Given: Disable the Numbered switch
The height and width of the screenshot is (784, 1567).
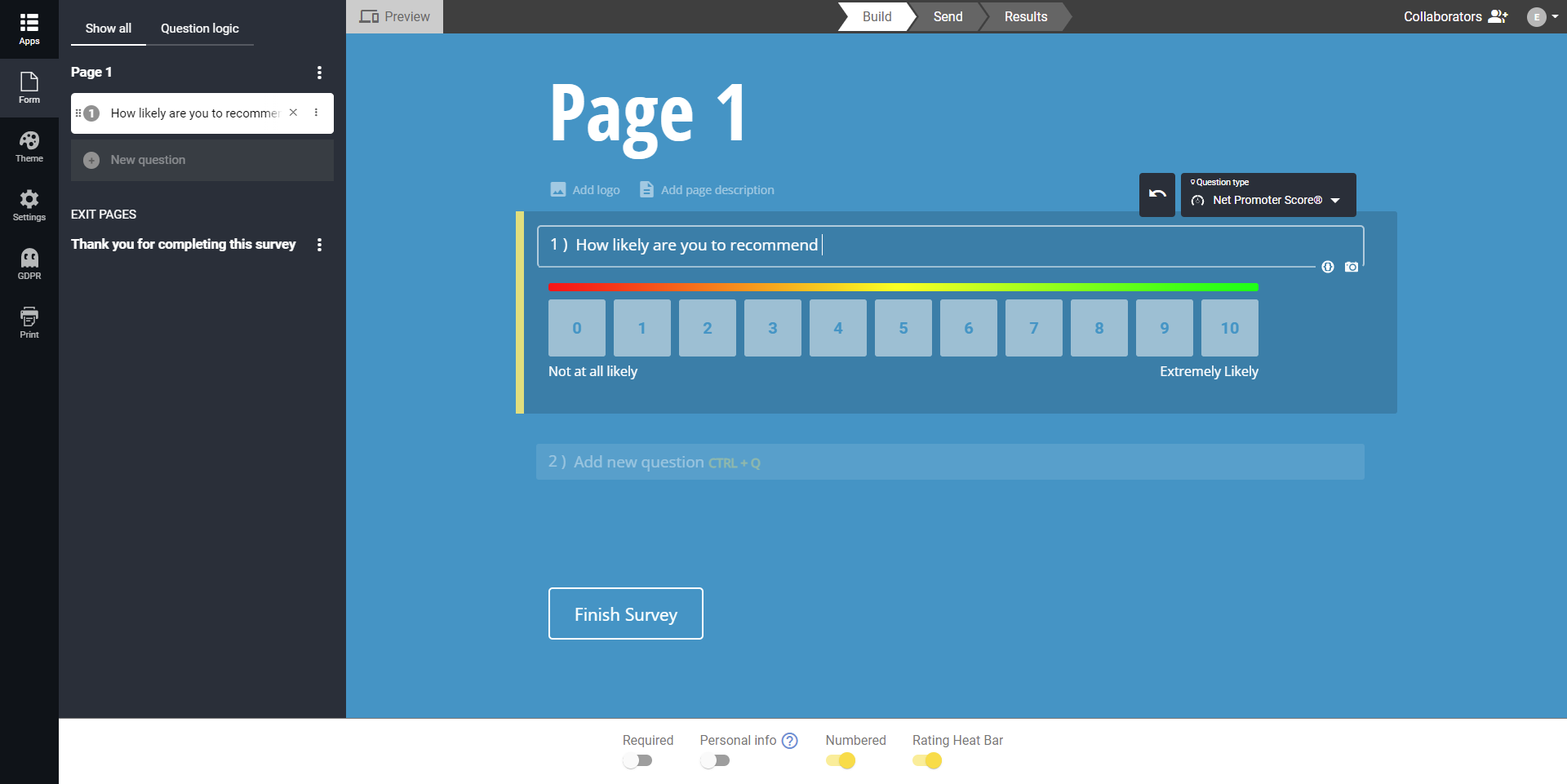Looking at the screenshot, I should 841,760.
